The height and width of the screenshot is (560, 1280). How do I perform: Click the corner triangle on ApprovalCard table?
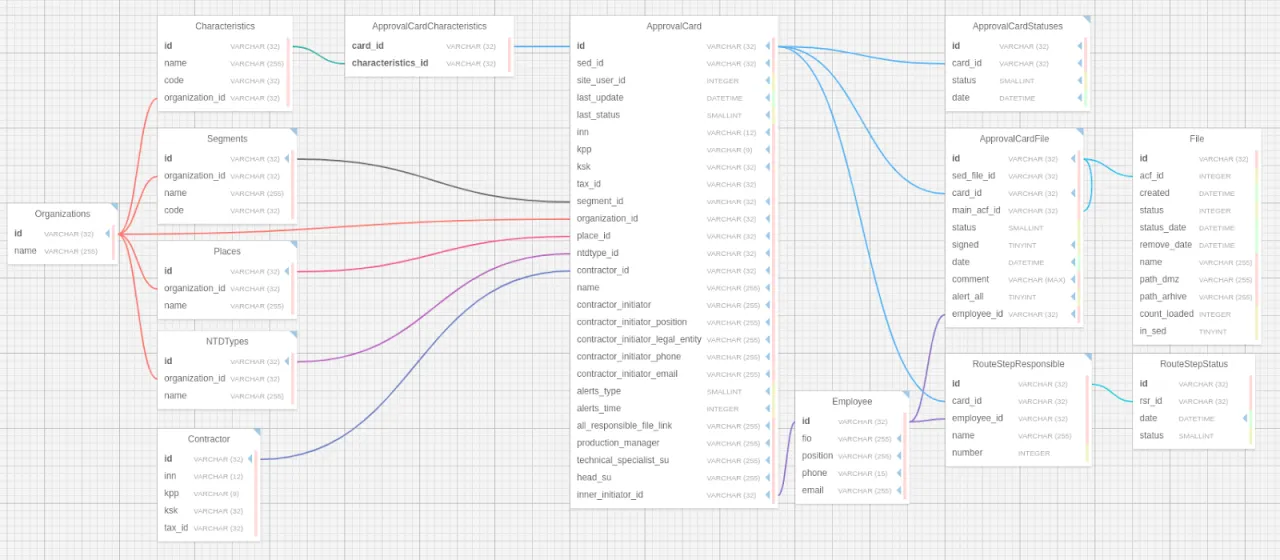[773, 20]
